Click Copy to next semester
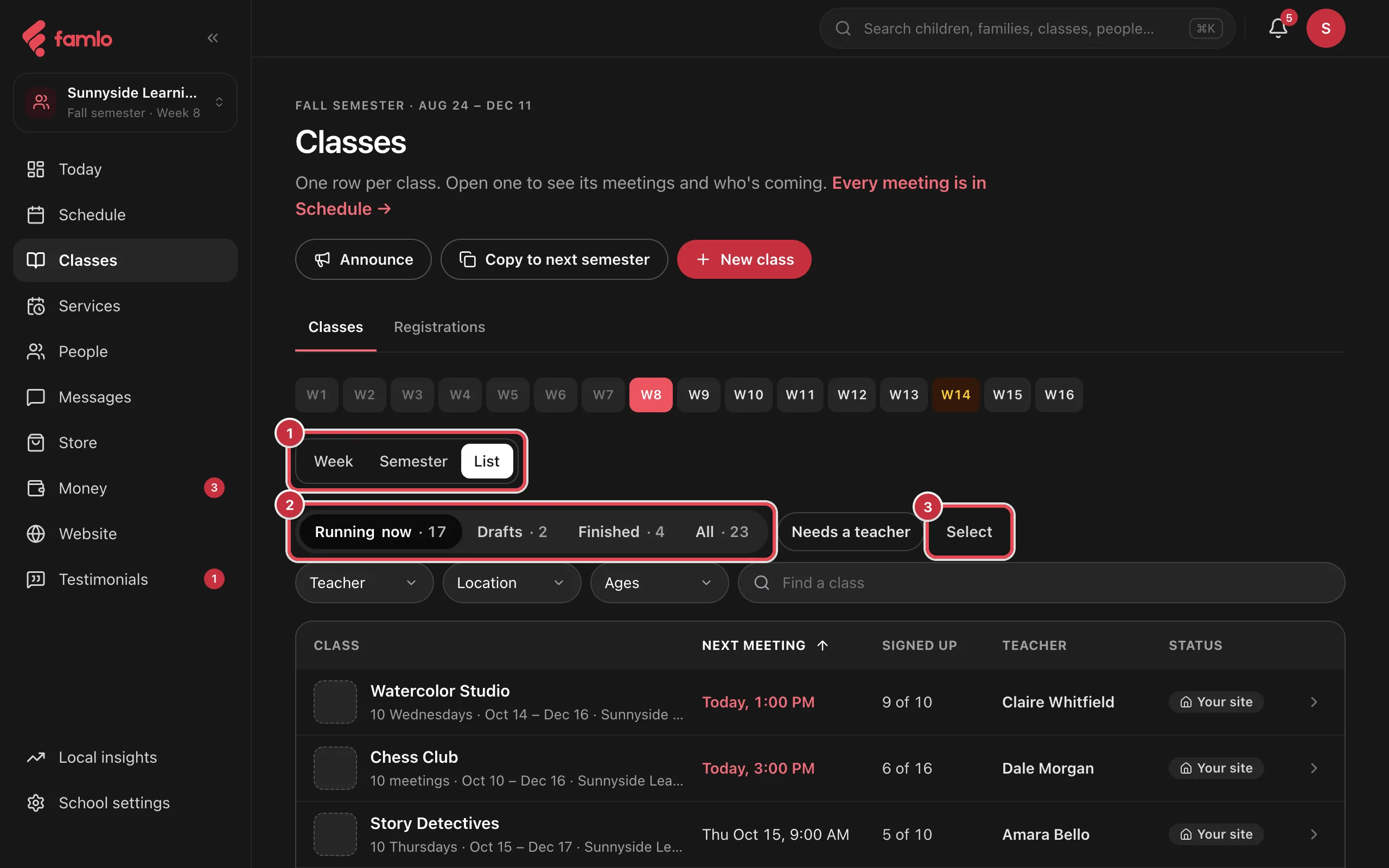This screenshot has width=1389, height=868. (x=554, y=259)
